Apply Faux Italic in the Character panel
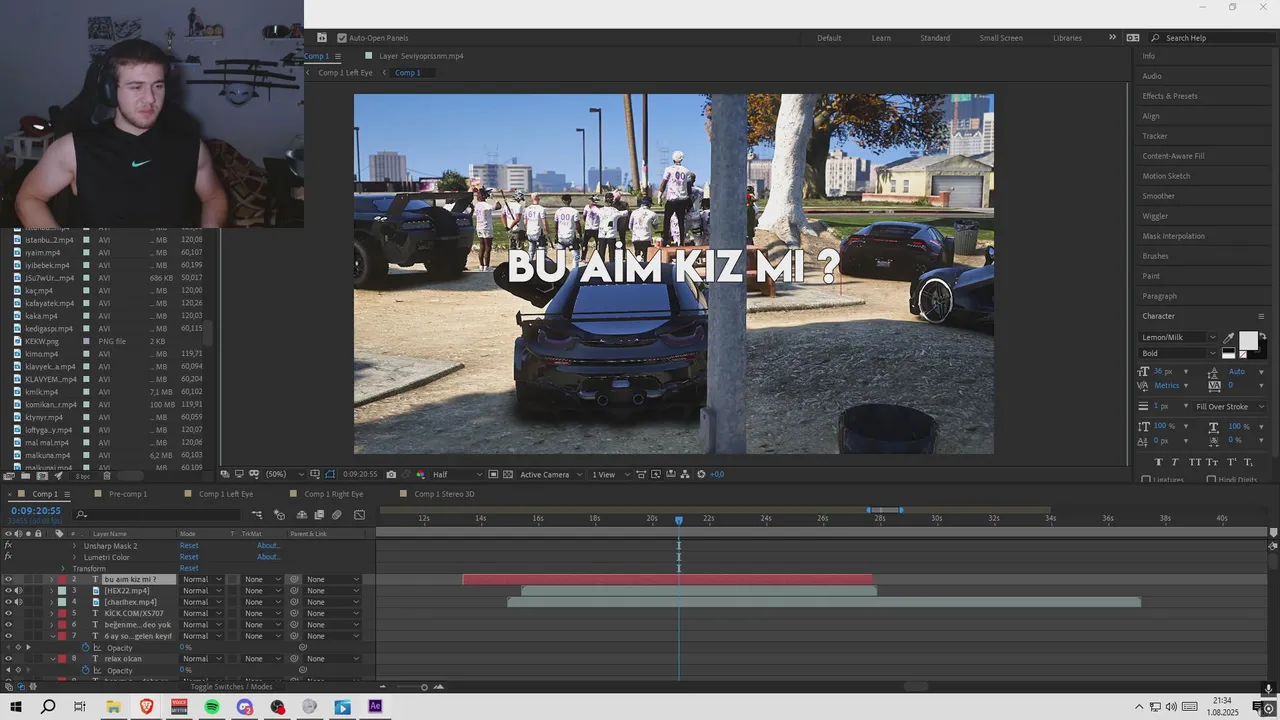1280x720 pixels. pyautogui.click(x=1176, y=462)
